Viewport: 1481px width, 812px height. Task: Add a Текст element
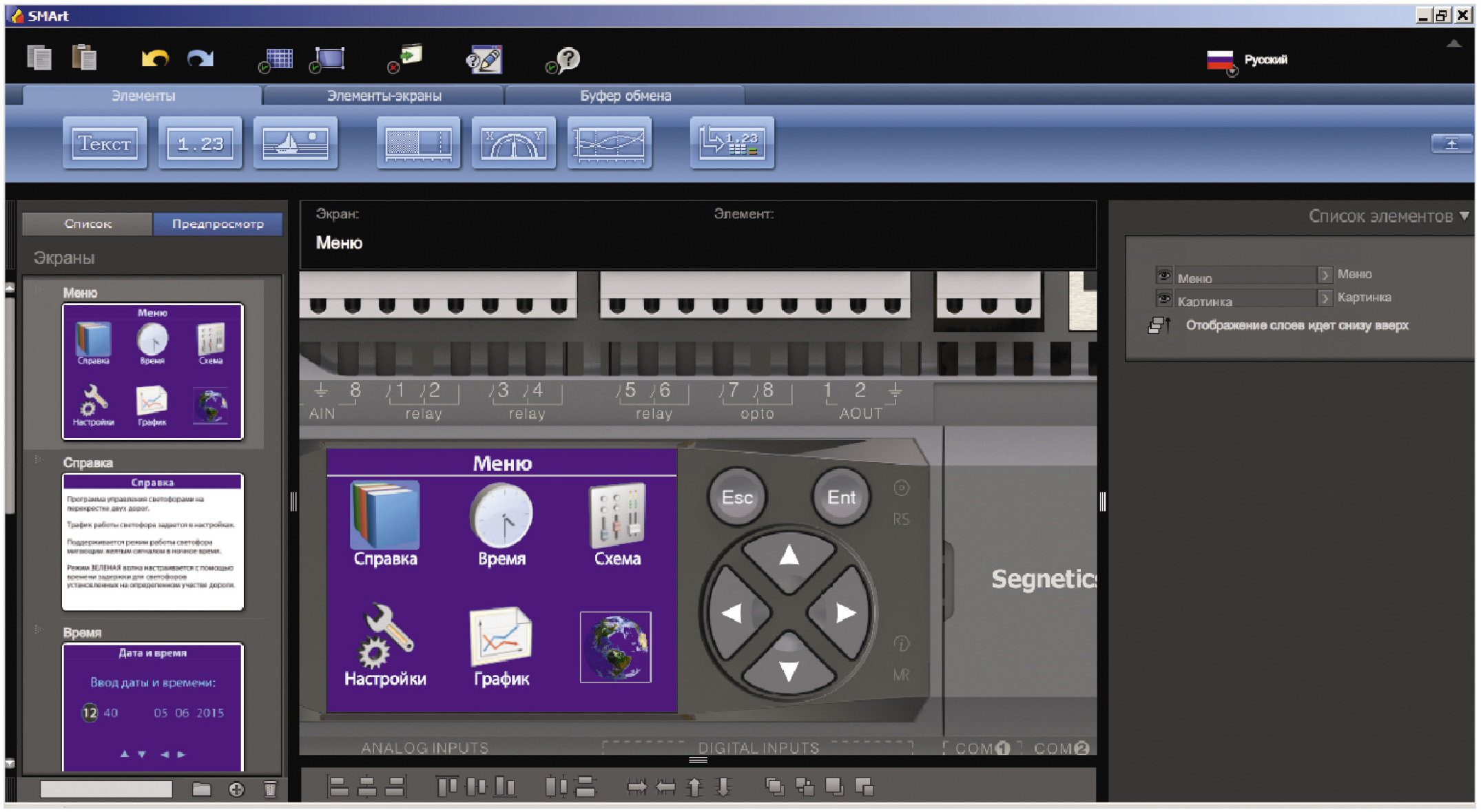pyautogui.click(x=105, y=143)
